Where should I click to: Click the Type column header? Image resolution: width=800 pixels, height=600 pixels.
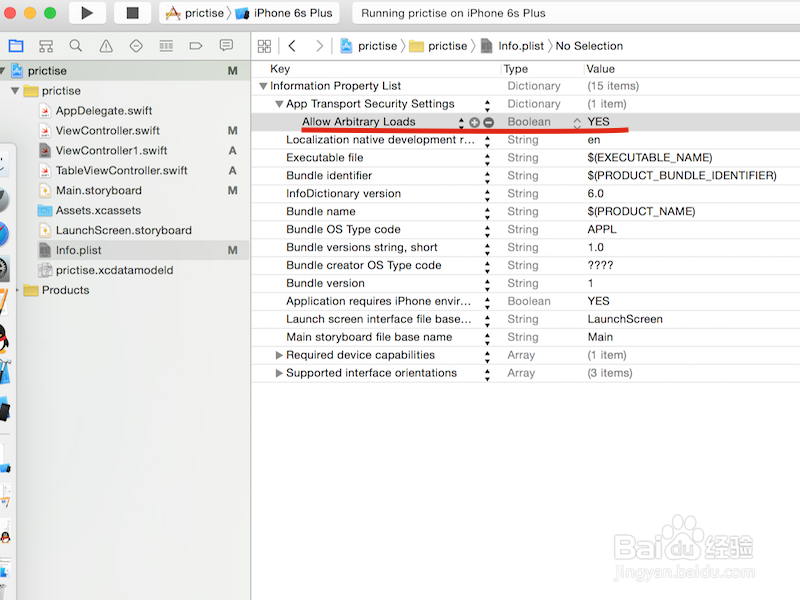point(516,69)
